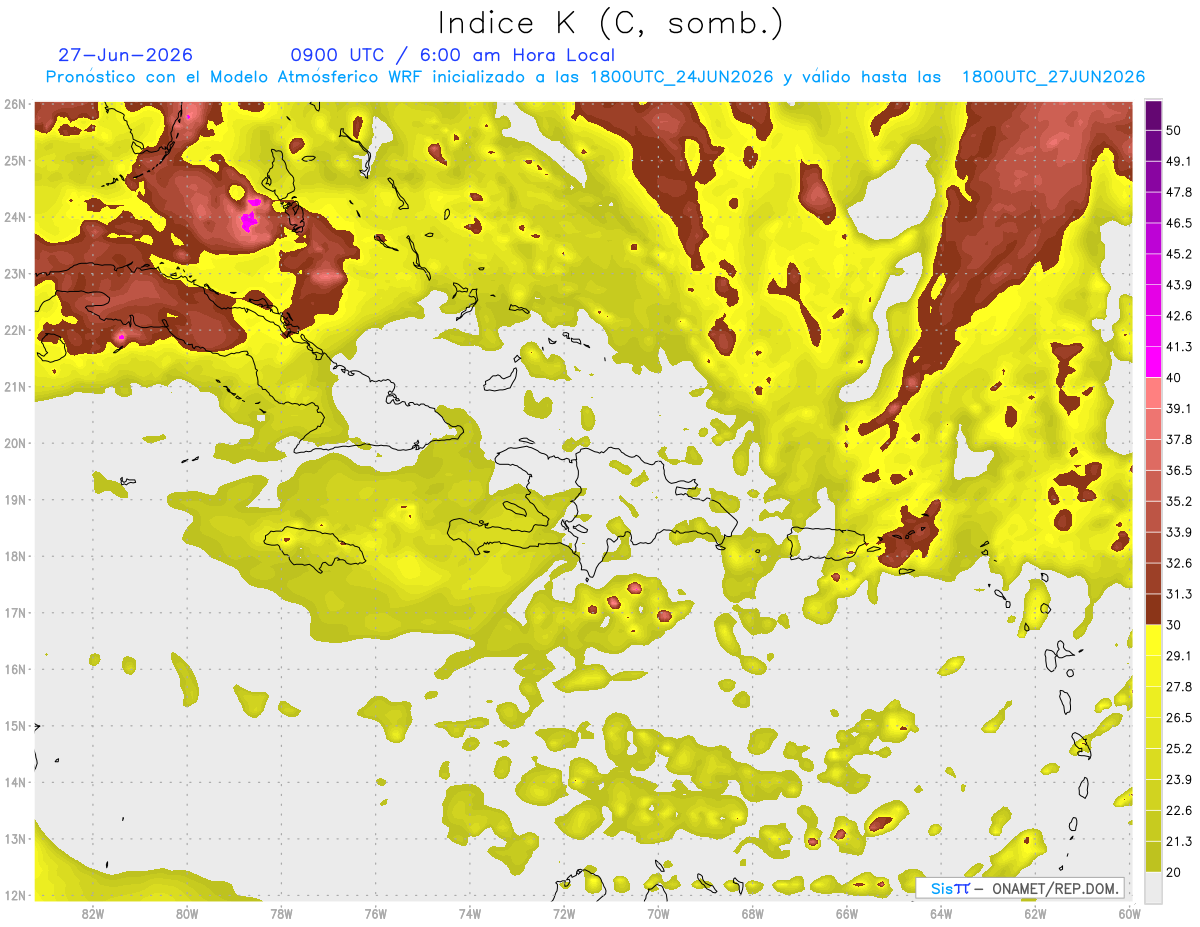Click the '78W' longitude label

(281, 913)
